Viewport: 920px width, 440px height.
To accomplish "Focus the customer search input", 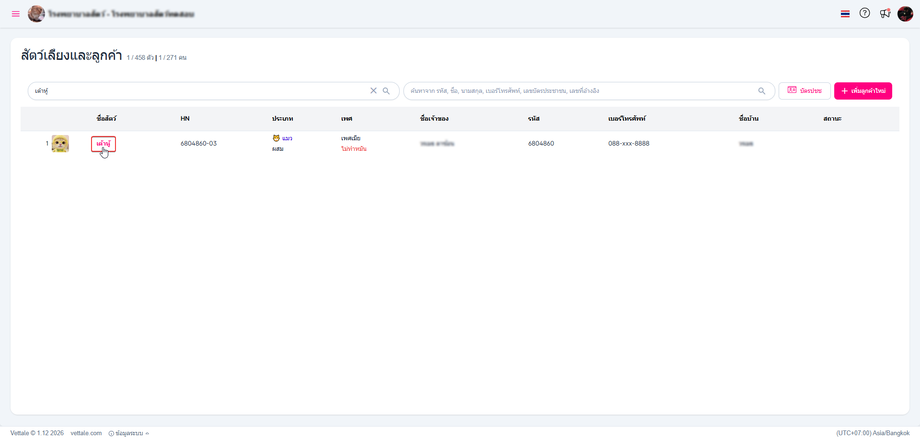I will (580, 91).
